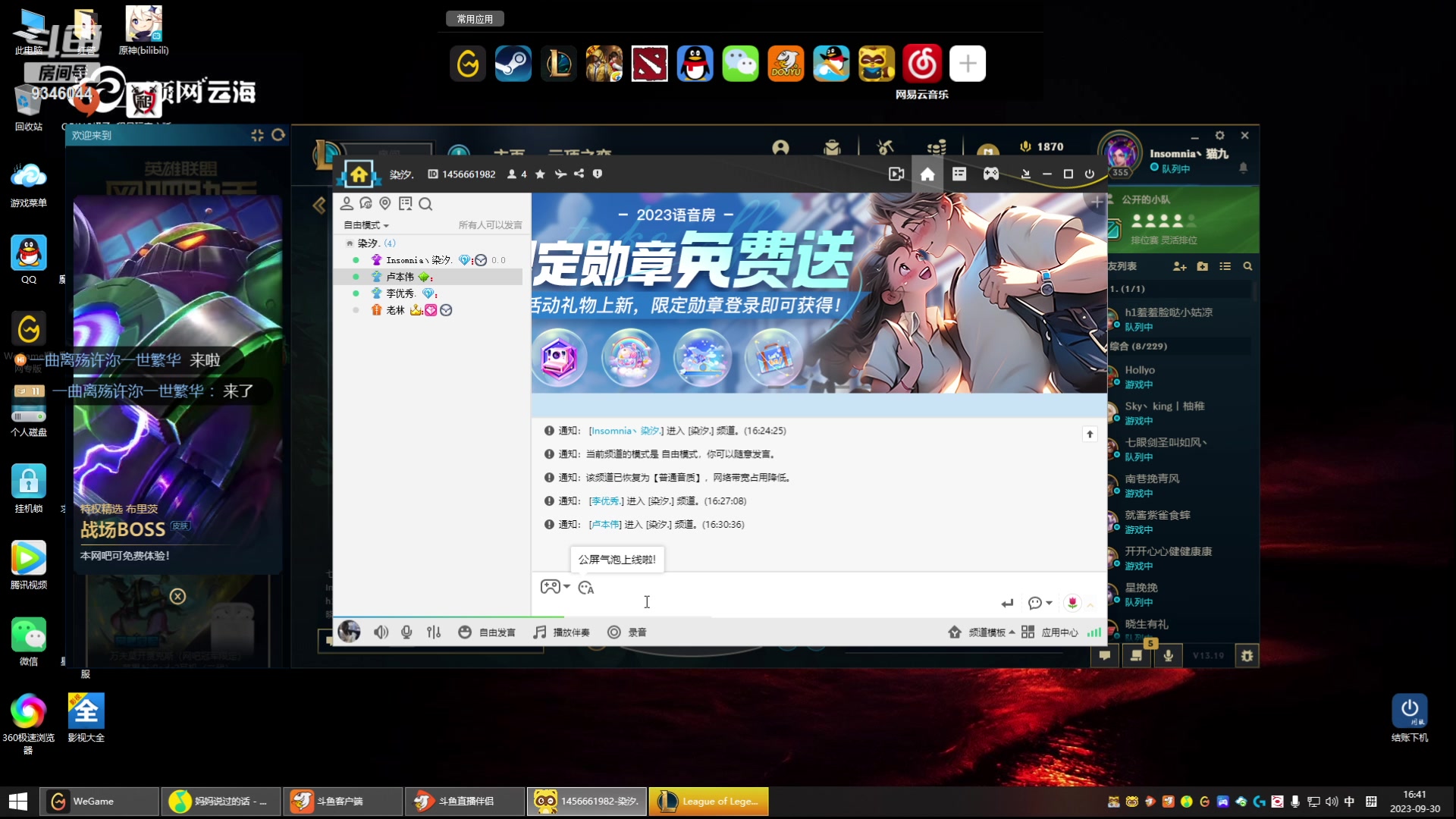The width and height of the screenshot is (1456, 819).
Task: Click 播放伴奏 play accompaniment
Action: pos(561,632)
